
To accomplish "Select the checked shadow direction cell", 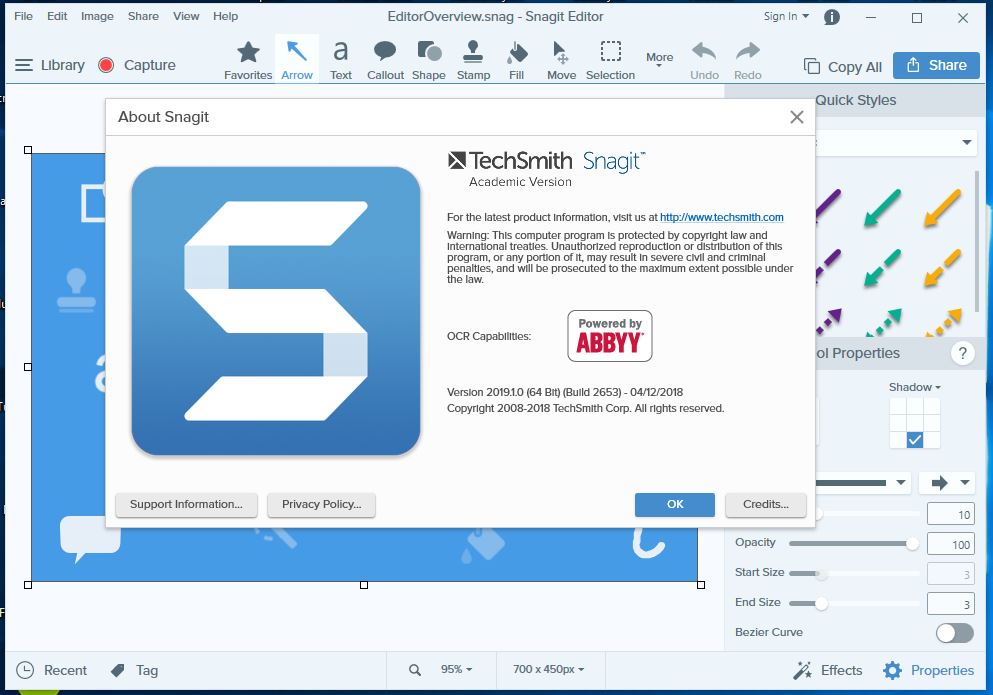I will 914,440.
